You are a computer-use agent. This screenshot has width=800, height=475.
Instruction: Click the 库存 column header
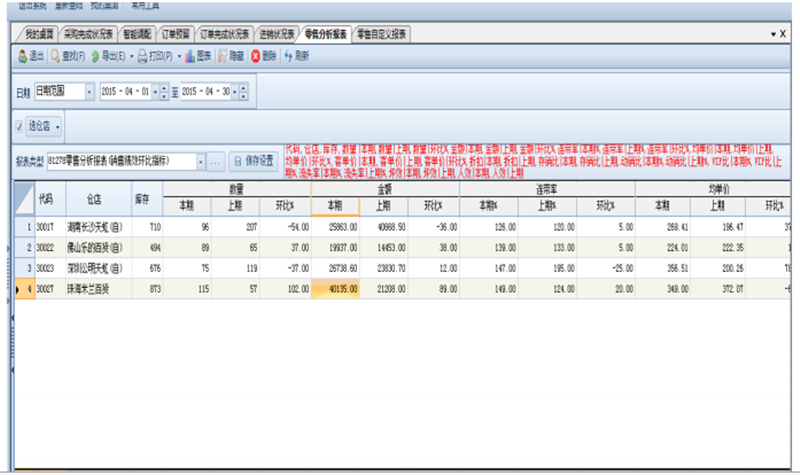[x=143, y=198]
